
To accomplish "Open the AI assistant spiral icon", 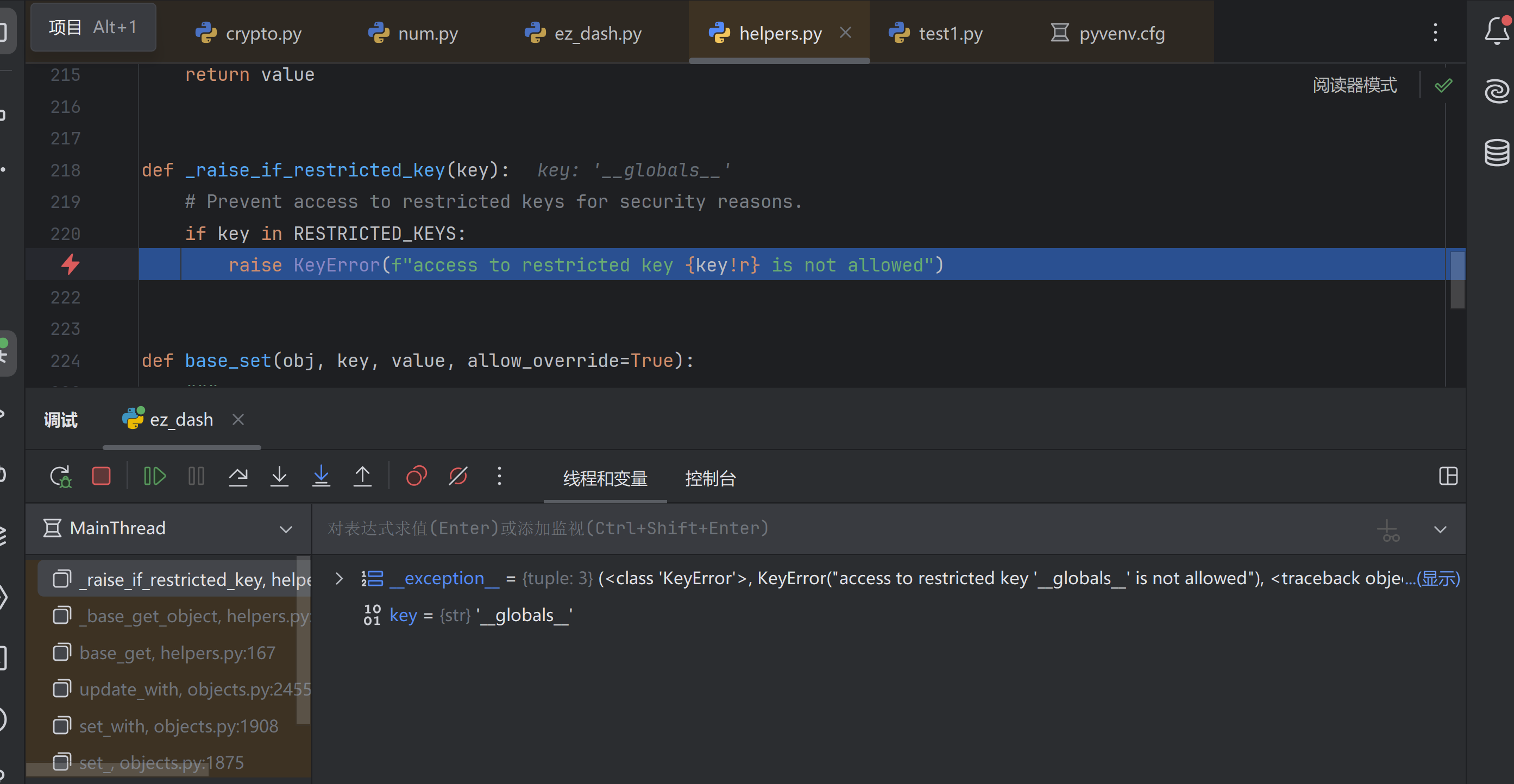I will coord(1497,91).
